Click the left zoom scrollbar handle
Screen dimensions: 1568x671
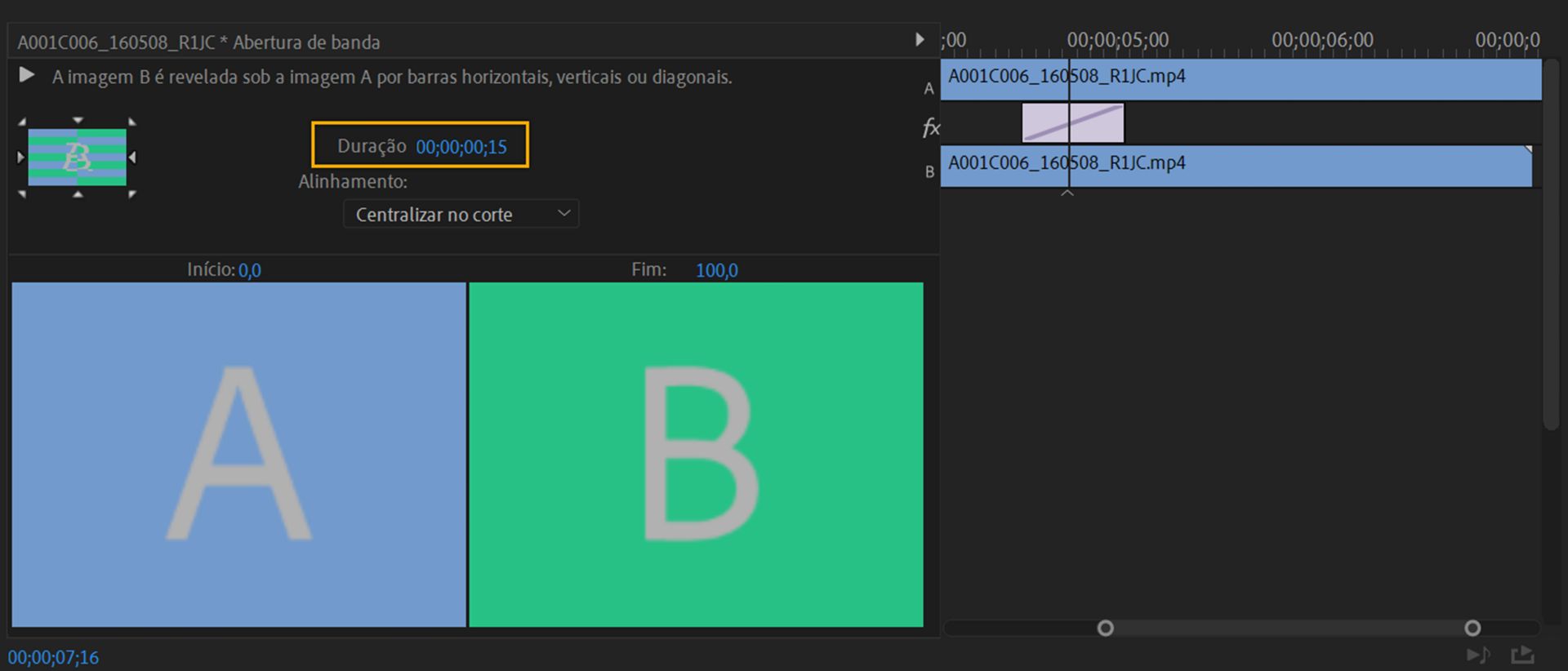pos(1105,628)
